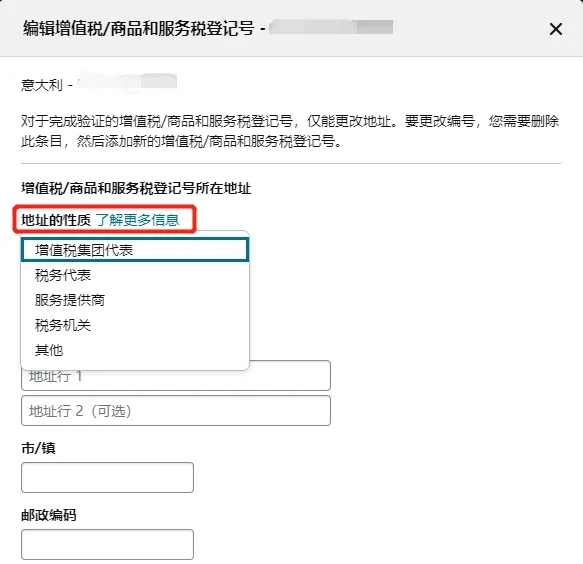The height and width of the screenshot is (564, 583).
Task: Open the 了解更多信息 link
Action: [x=138, y=220]
